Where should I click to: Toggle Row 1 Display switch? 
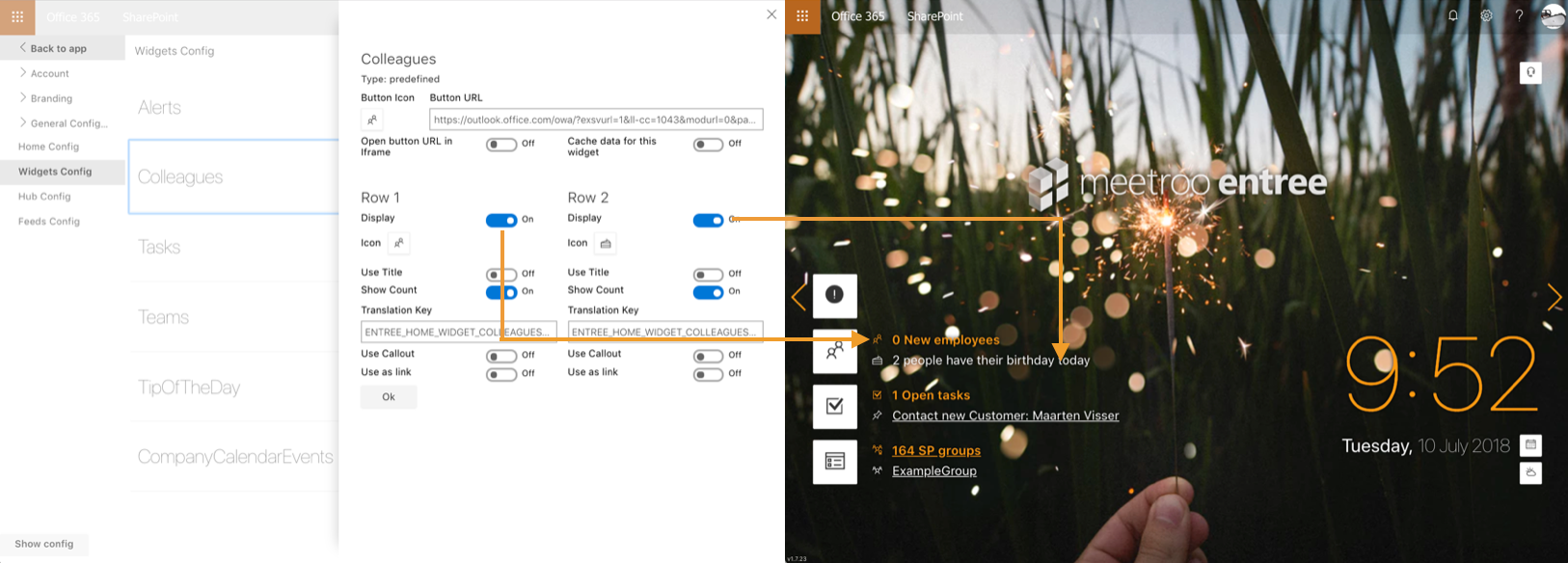[501, 220]
